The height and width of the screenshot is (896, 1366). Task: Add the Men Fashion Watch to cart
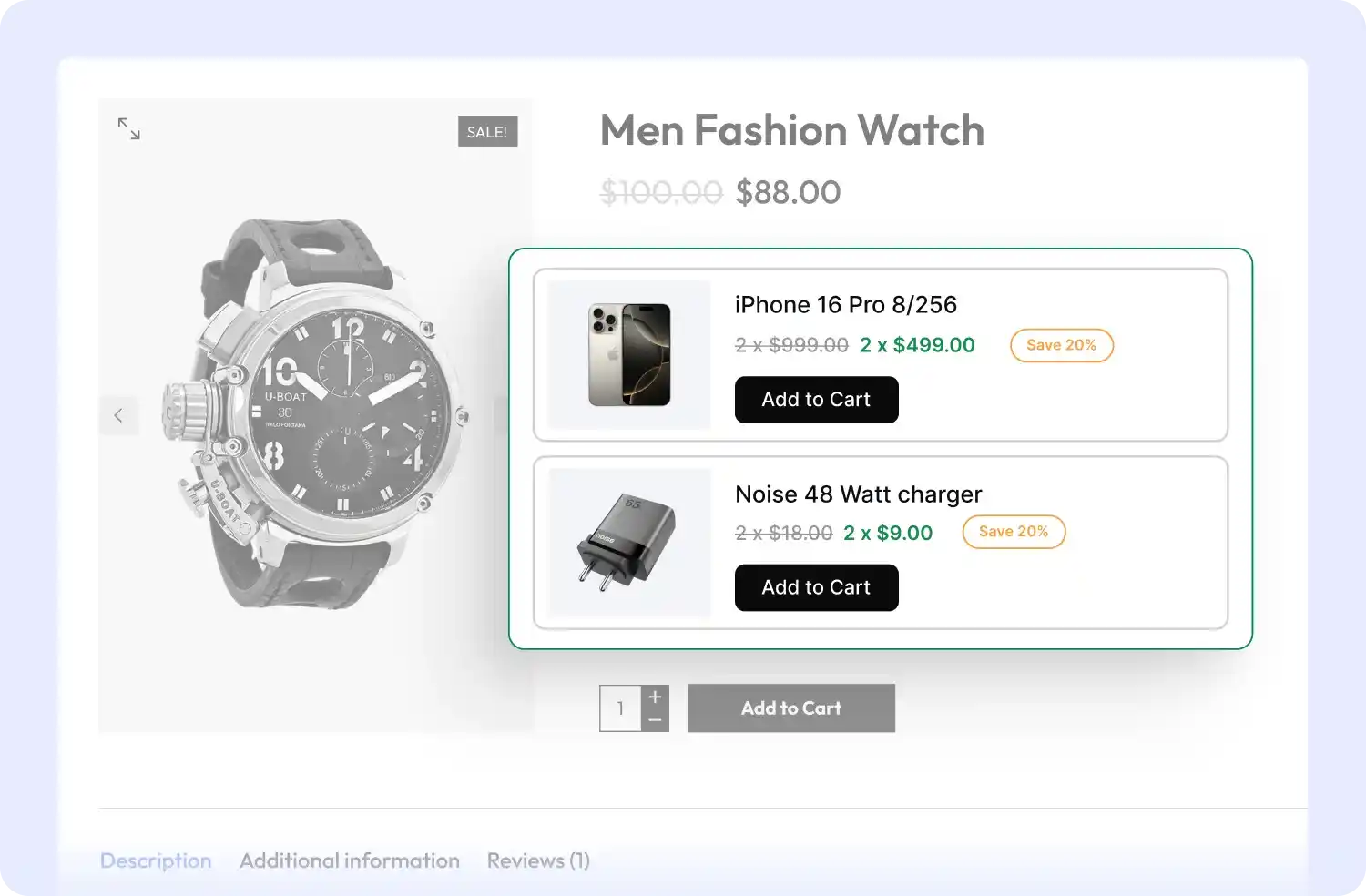tap(790, 708)
